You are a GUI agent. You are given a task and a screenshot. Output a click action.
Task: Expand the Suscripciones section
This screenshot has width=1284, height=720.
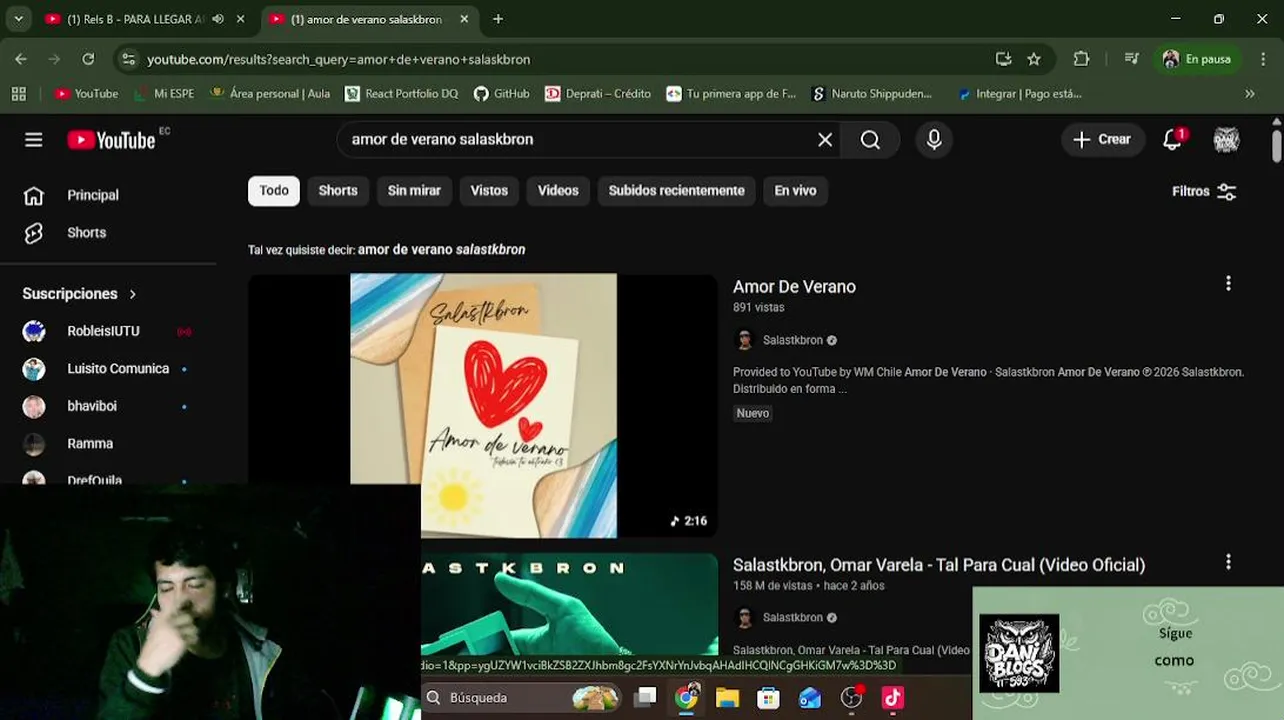(x=80, y=294)
